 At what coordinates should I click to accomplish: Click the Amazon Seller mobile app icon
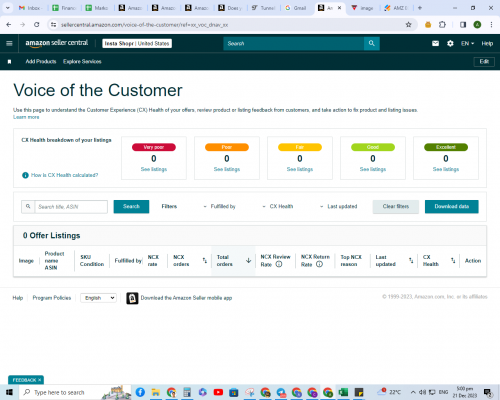coord(132,298)
